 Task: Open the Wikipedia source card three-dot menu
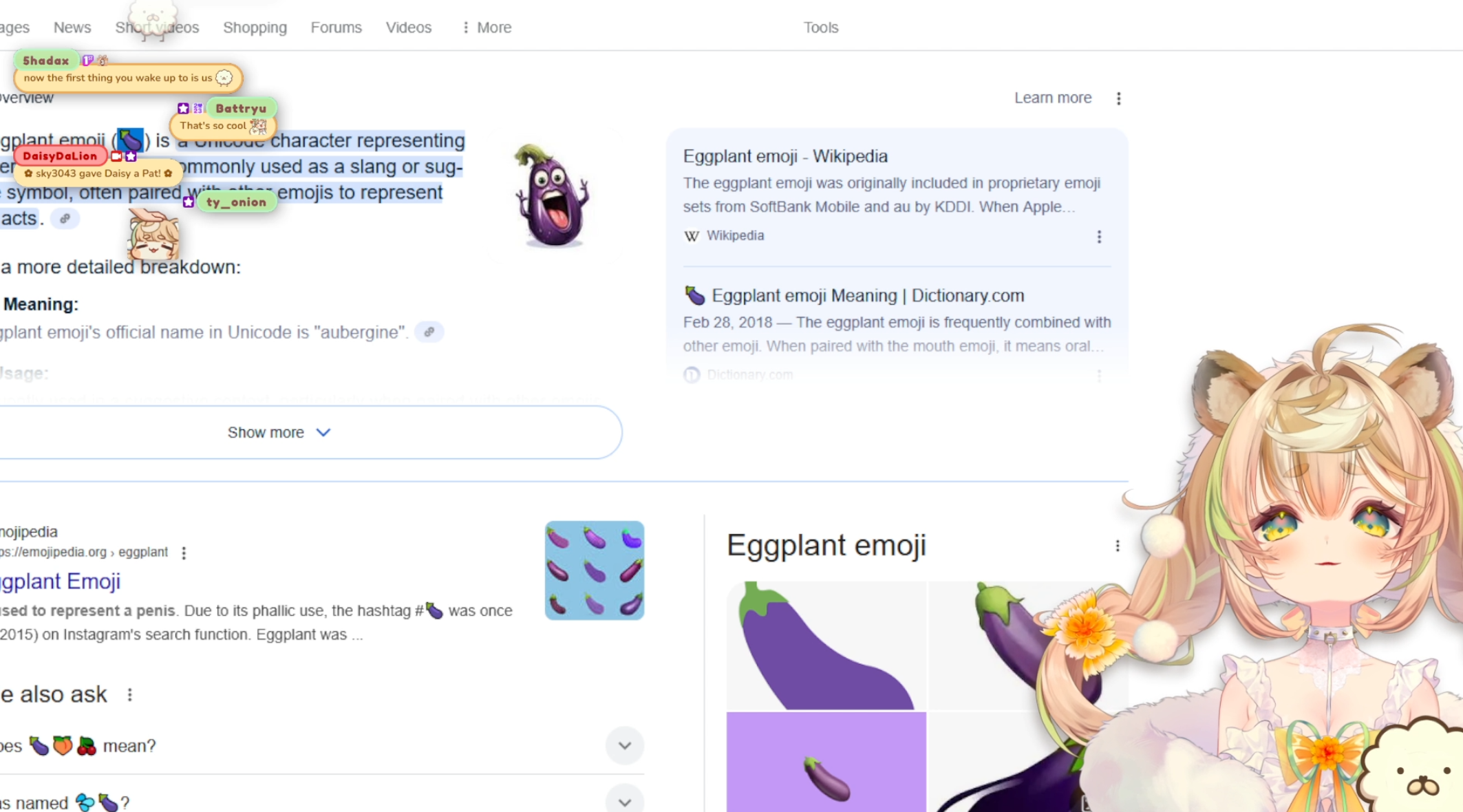pos(1099,237)
